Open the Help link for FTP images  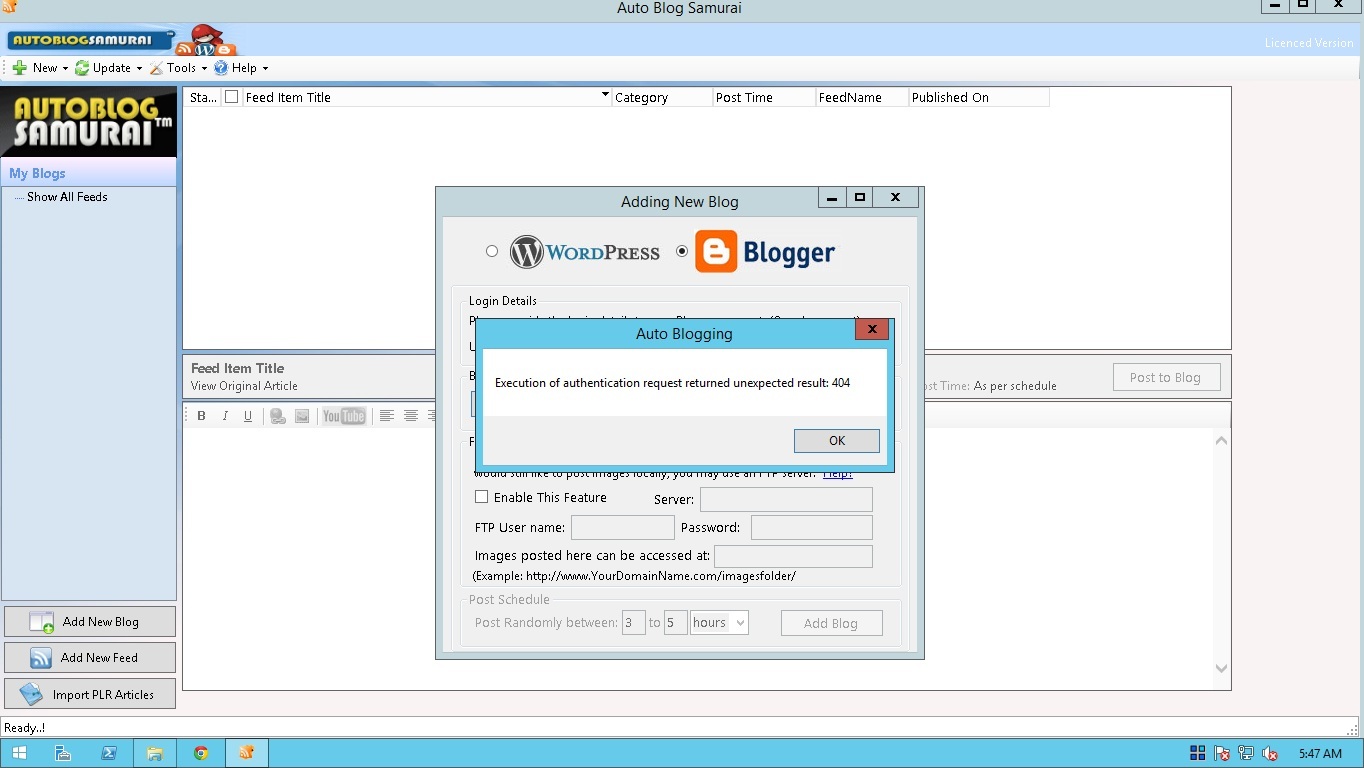tap(838, 473)
